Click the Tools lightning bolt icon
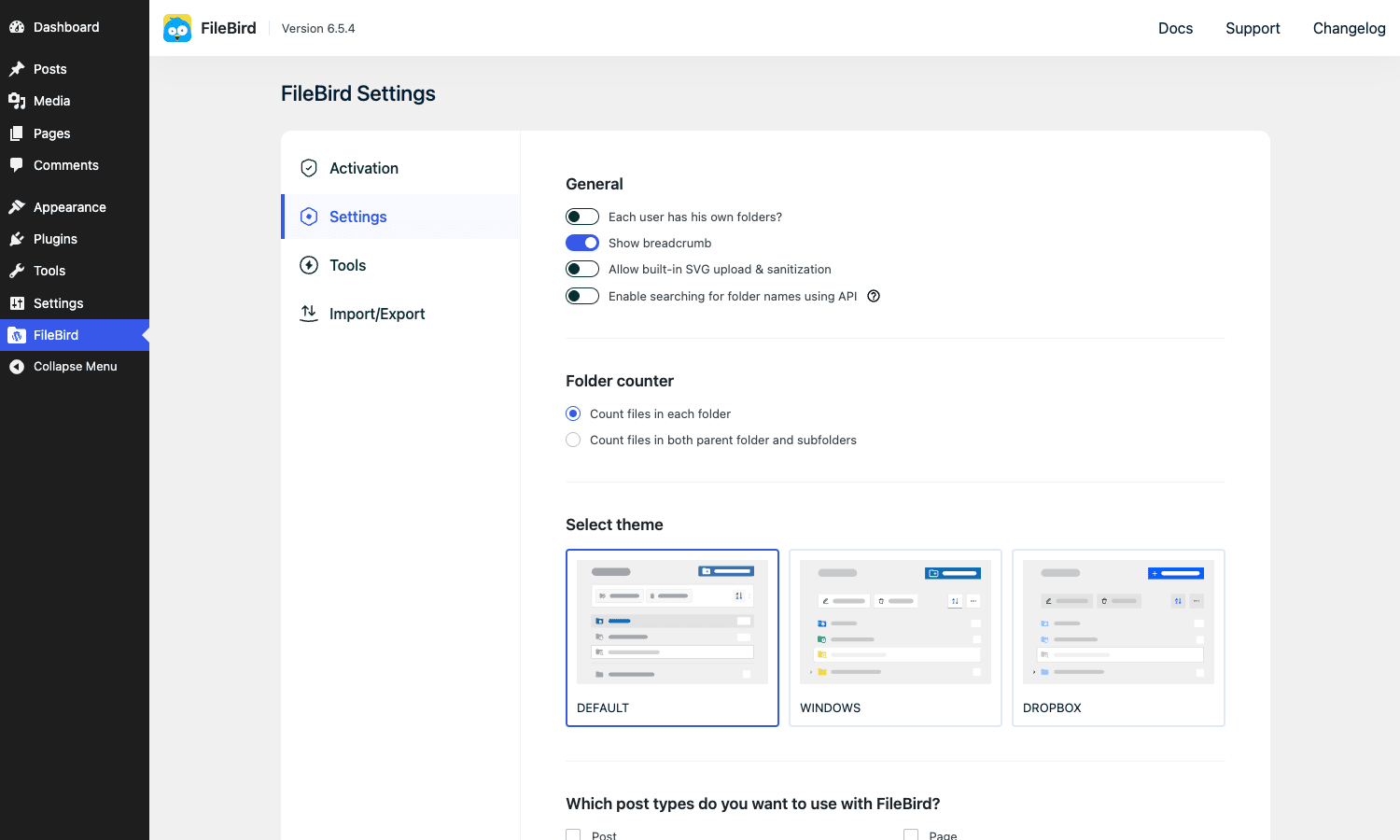This screenshot has height=840, width=1400. (309, 265)
